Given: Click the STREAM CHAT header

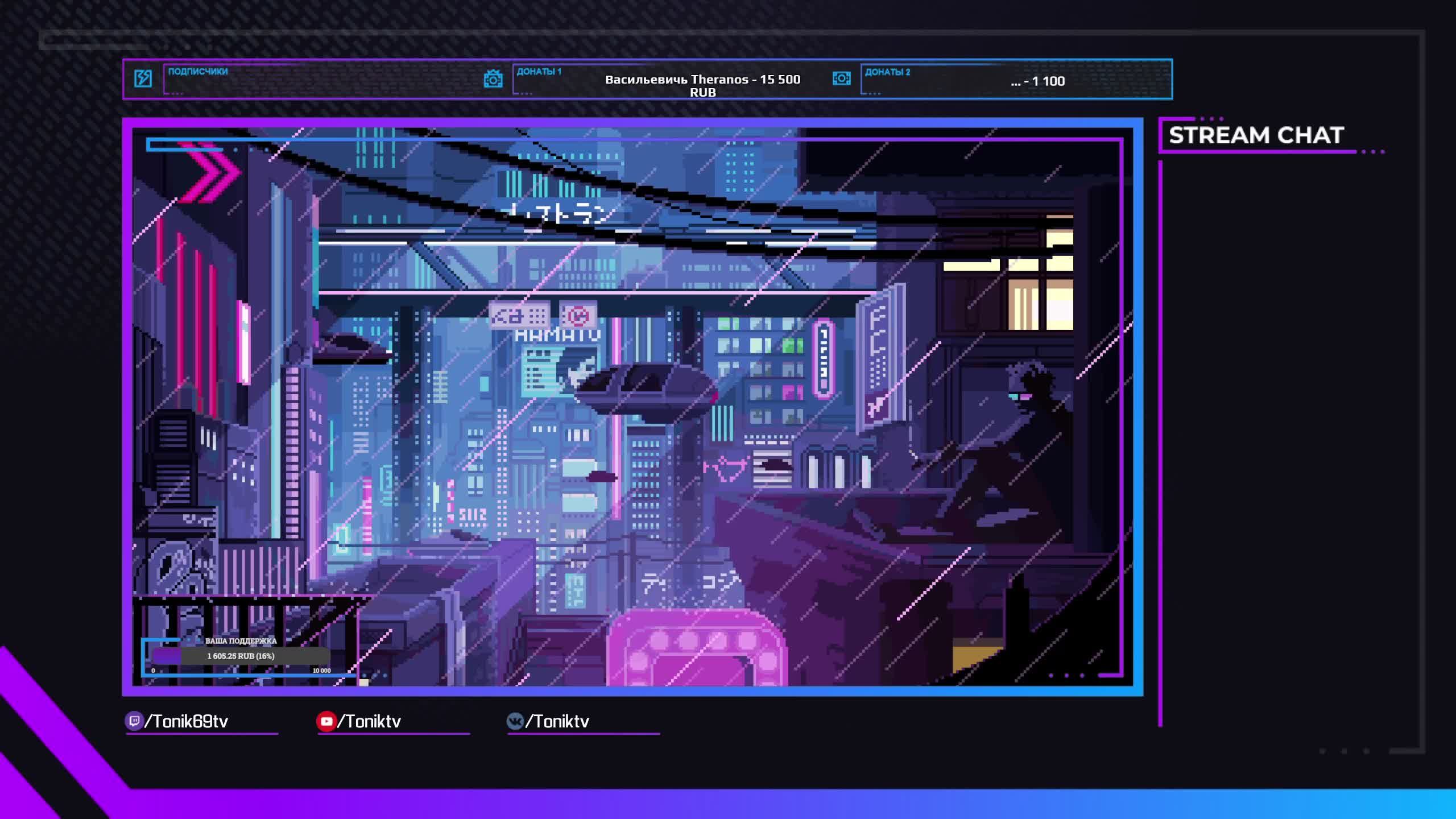Looking at the screenshot, I should click(x=1256, y=135).
